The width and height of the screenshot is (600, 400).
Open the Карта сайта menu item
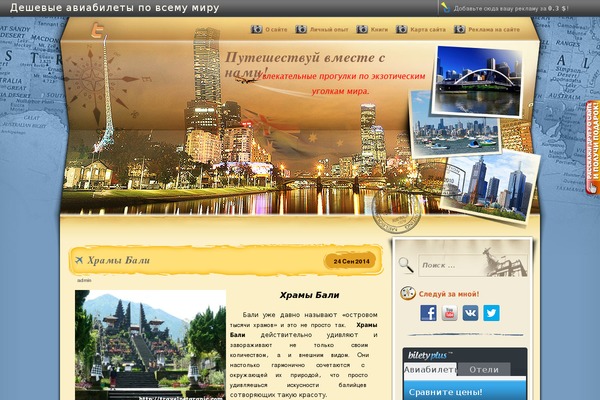pos(427,29)
